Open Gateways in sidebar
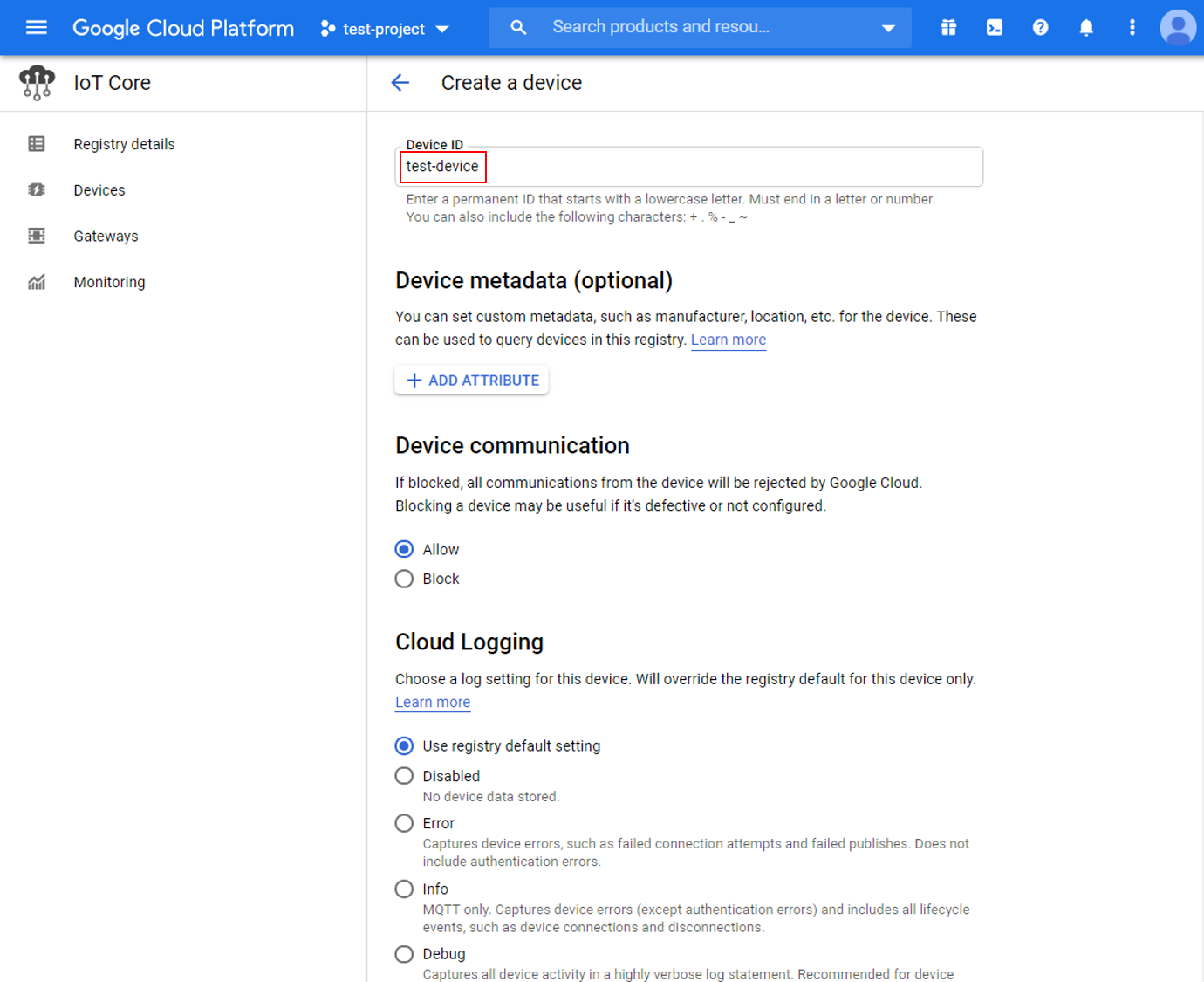Screen dimensions: 1204x982 tap(106, 237)
